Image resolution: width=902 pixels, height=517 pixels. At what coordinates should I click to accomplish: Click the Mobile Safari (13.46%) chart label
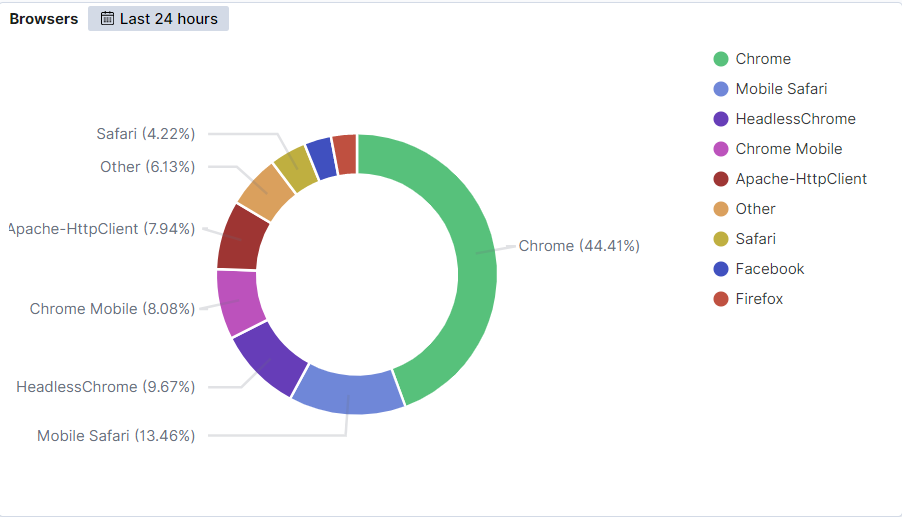pos(116,436)
